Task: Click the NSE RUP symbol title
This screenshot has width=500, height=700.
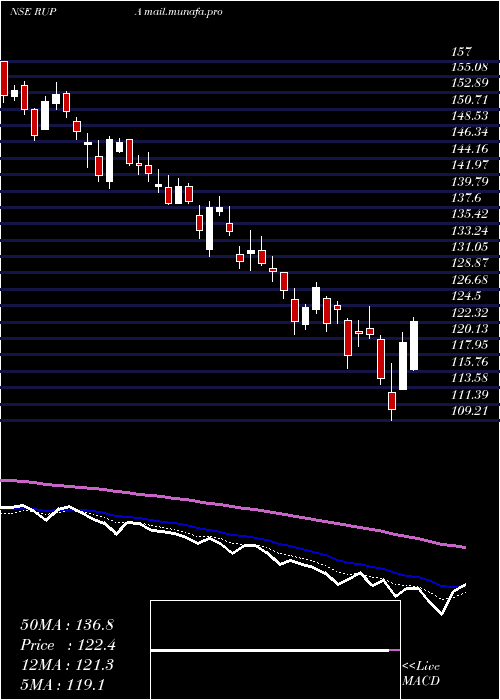Action: pyautogui.click(x=32, y=12)
